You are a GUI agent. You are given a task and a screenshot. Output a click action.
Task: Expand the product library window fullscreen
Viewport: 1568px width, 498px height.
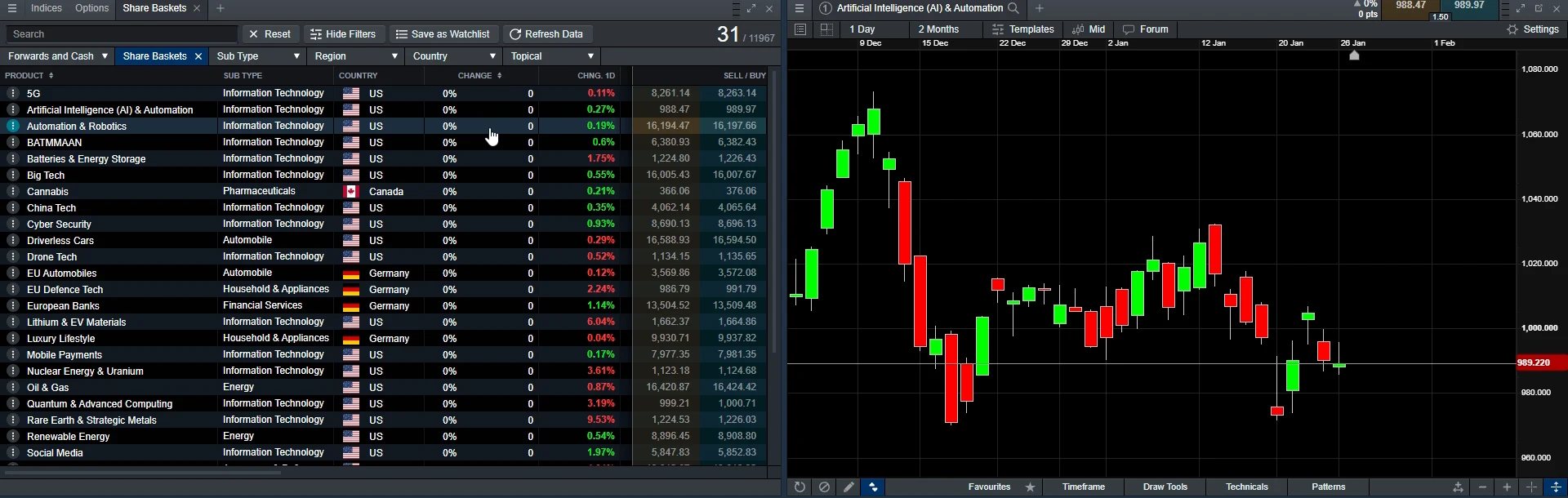click(x=751, y=9)
